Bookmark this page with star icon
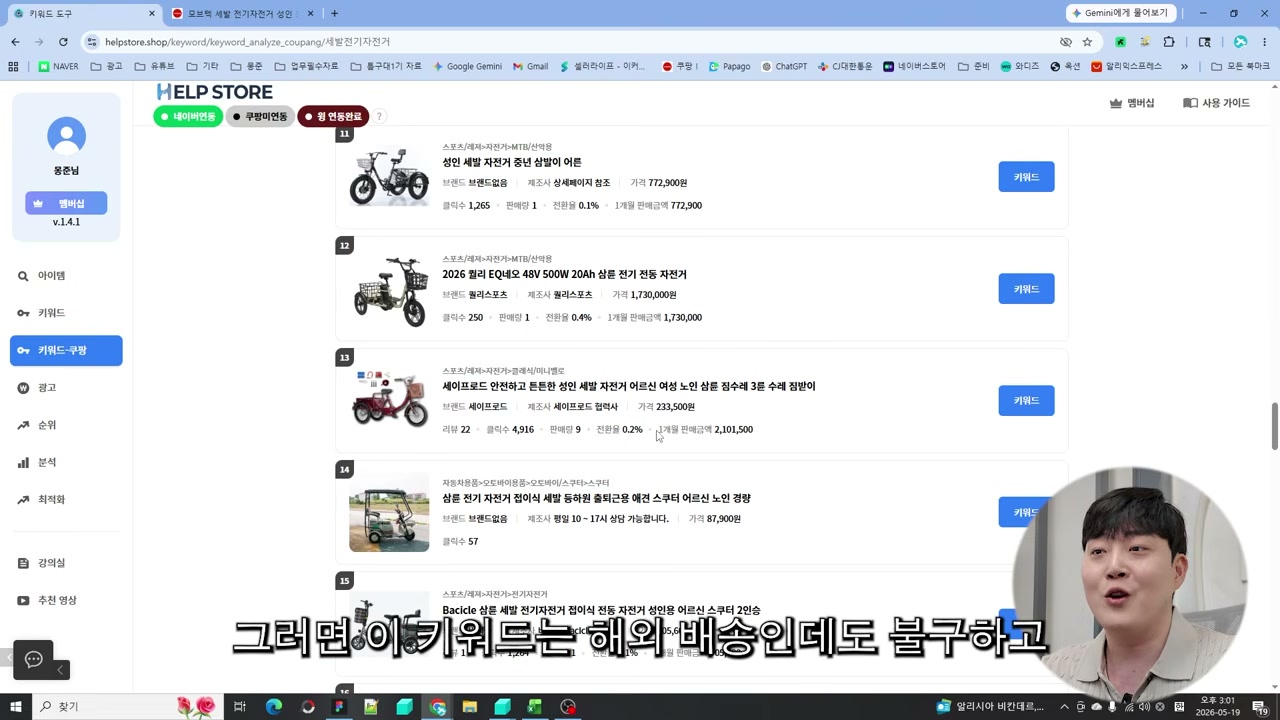The height and width of the screenshot is (720, 1280). pyautogui.click(x=1087, y=42)
